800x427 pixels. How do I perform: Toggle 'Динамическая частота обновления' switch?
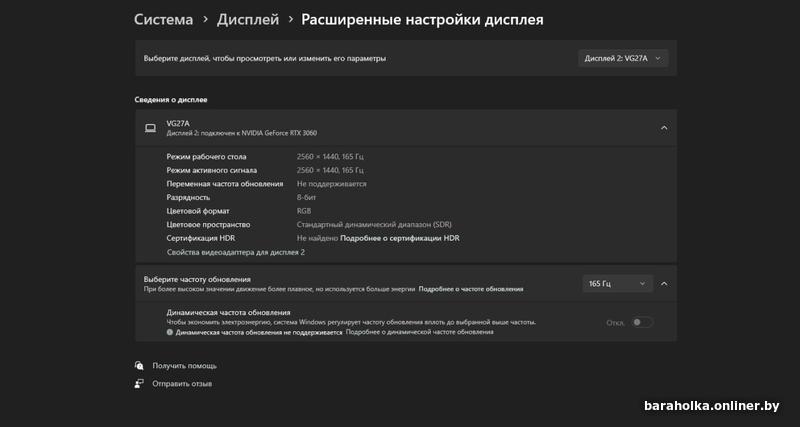point(642,322)
